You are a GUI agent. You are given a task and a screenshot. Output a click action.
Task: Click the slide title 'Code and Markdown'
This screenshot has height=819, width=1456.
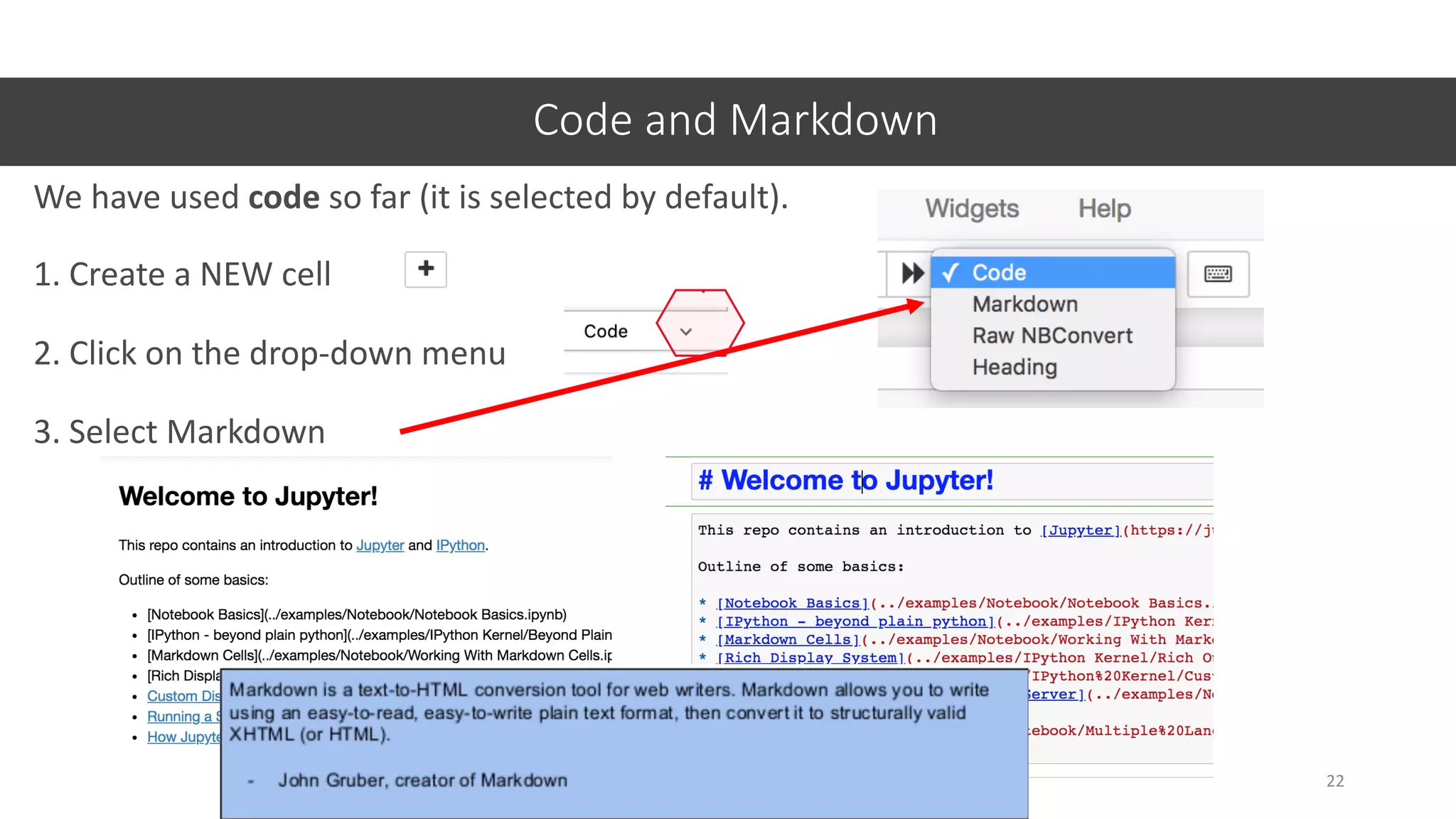click(x=735, y=119)
